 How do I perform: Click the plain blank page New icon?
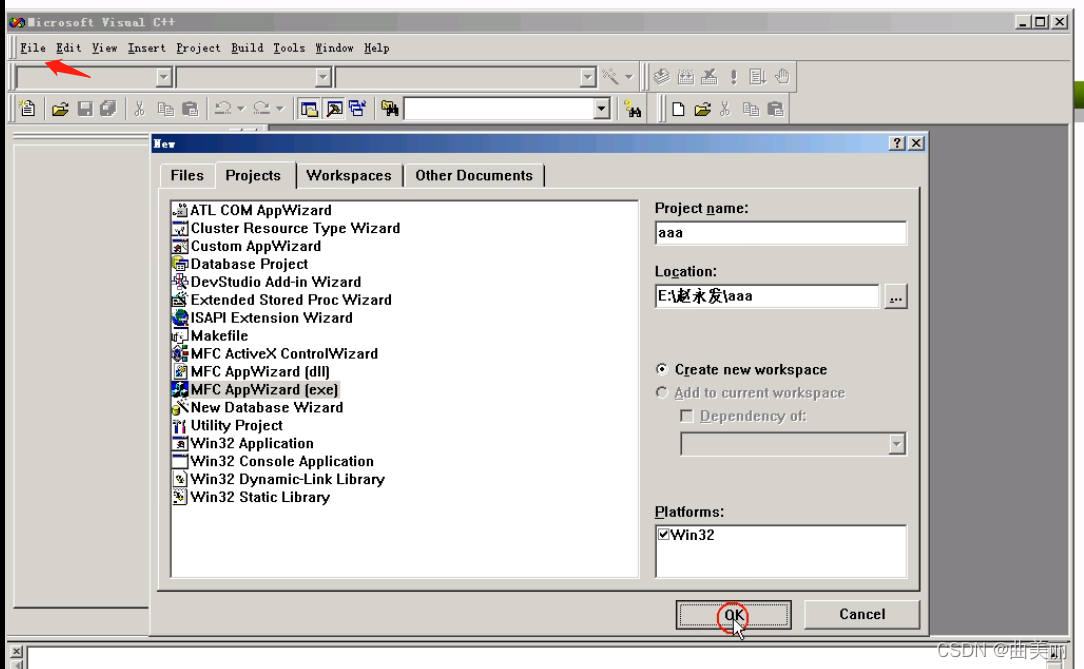click(x=678, y=109)
